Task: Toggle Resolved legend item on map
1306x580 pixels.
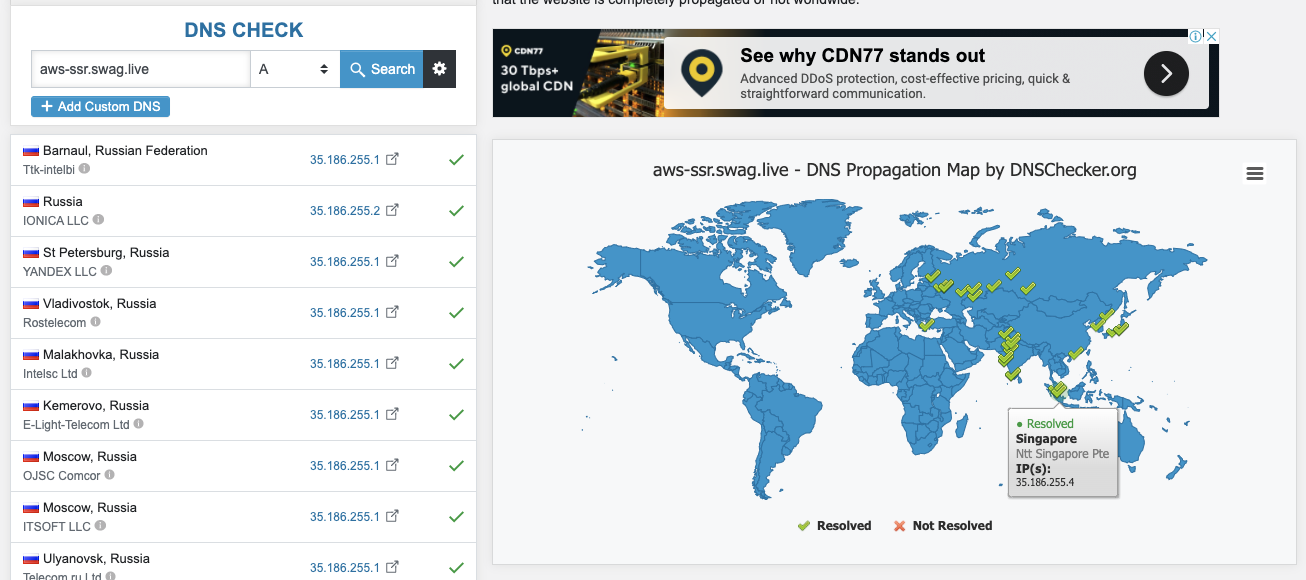Action: coord(834,526)
